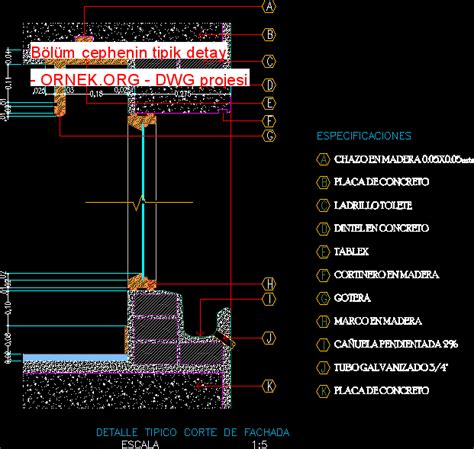Viewport: 474px width, 449px height.
Task: Click the break-line symbol across the window glass
Action: coord(139,202)
